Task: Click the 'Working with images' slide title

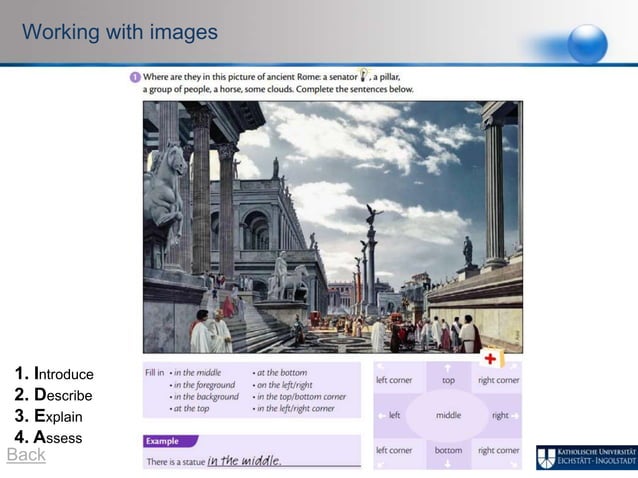Action: click(119, 33)
